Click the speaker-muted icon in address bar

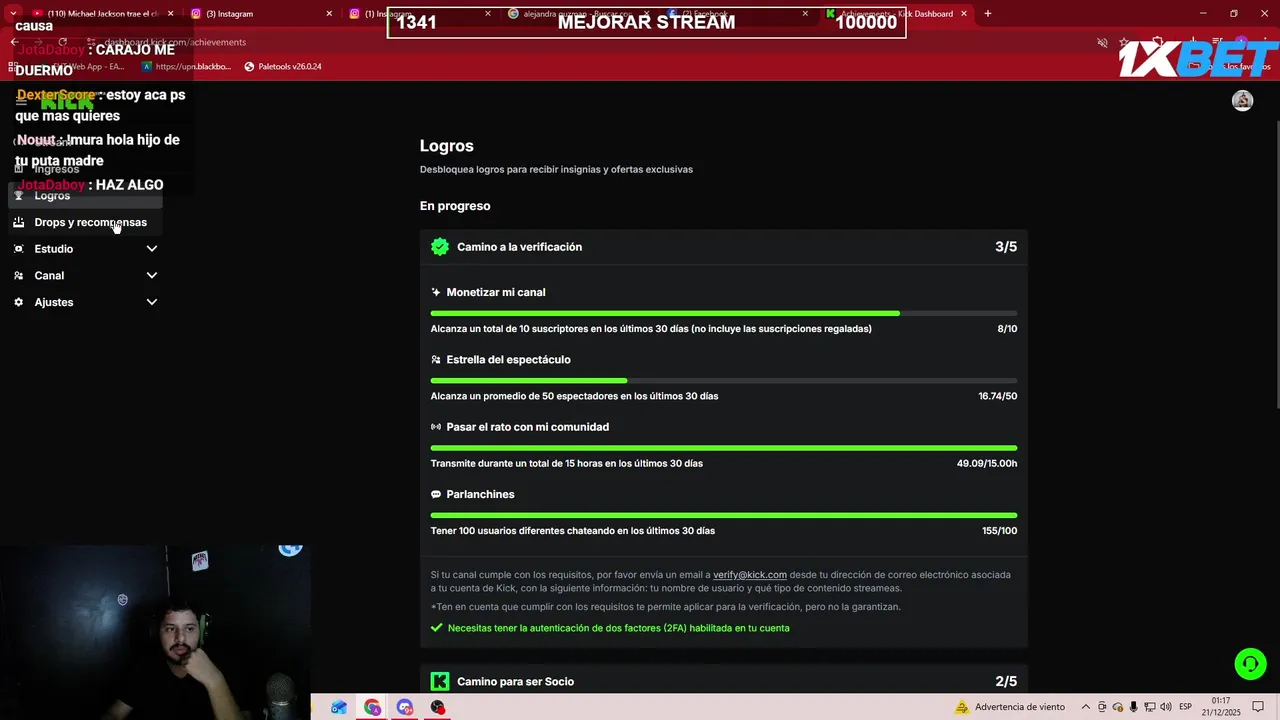click(x=1102, y=42)
